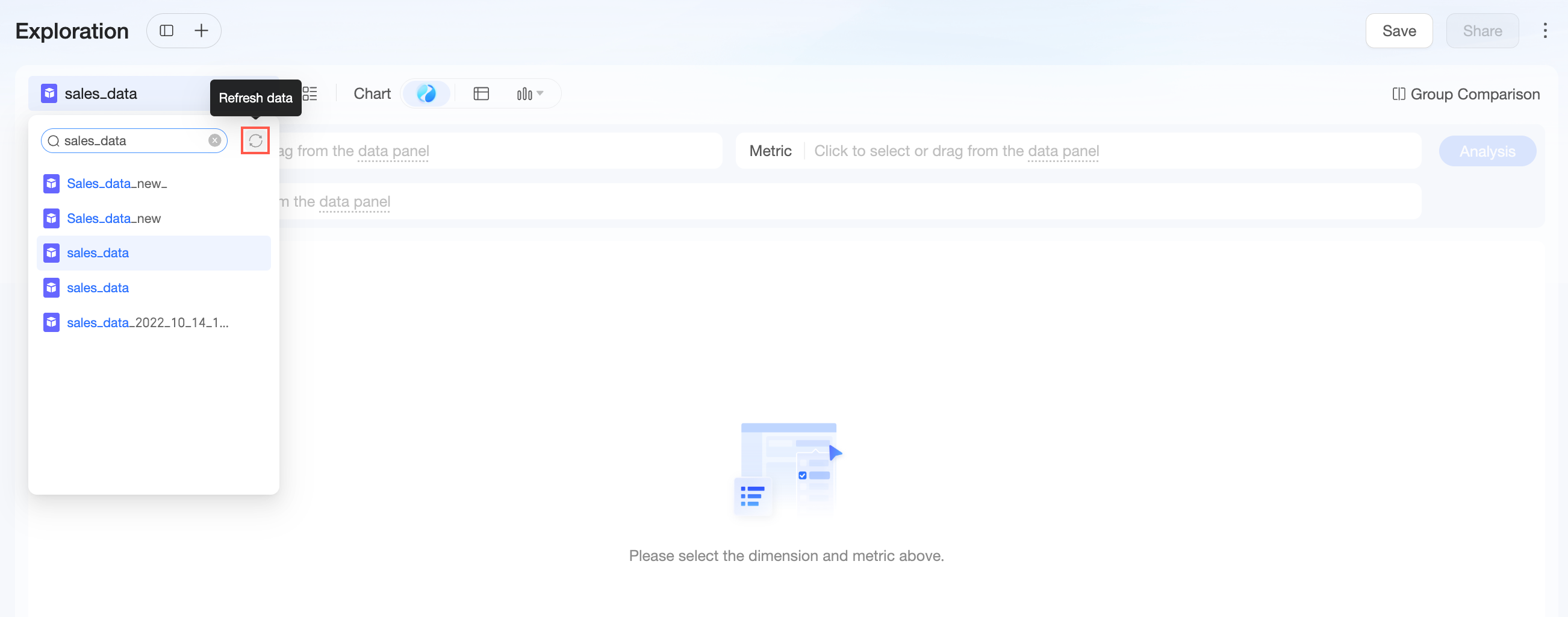Open the data panel link in the Metric field
1568x617 pixels.
(1063, 151)
